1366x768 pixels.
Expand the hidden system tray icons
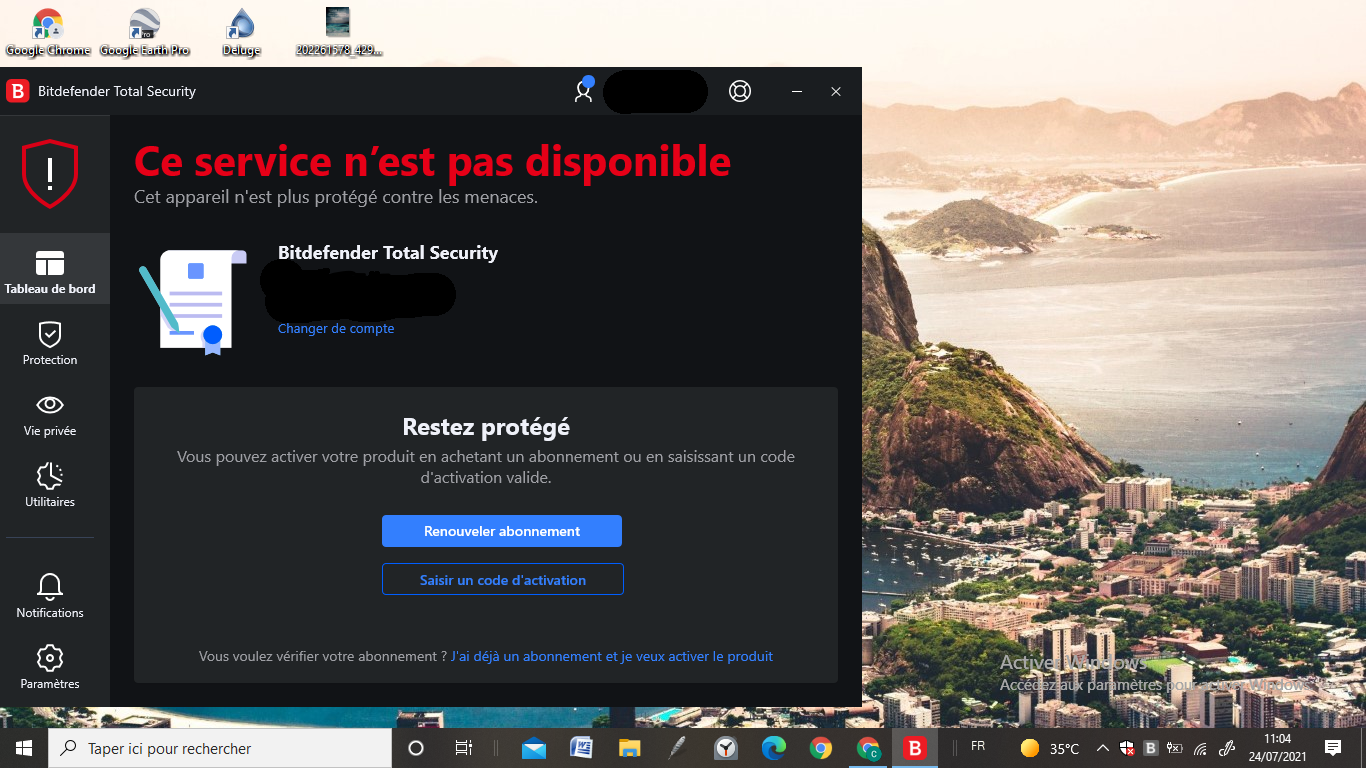coord(1103,748)
